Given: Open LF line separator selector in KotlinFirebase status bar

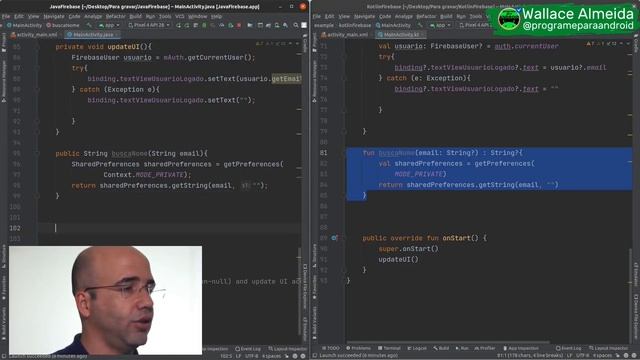Looking at the screenshot, I should coord(569,356).
